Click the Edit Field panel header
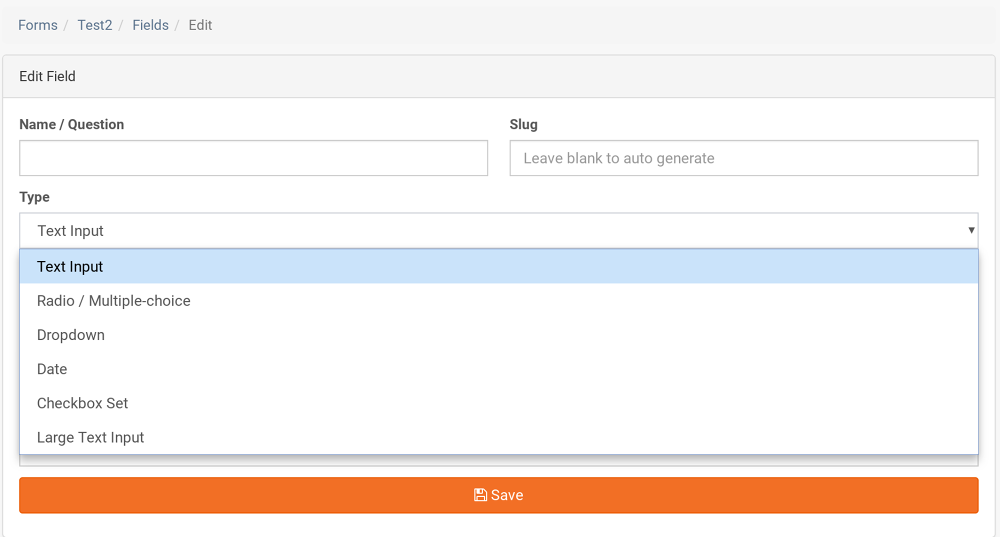 pos(499,77)
